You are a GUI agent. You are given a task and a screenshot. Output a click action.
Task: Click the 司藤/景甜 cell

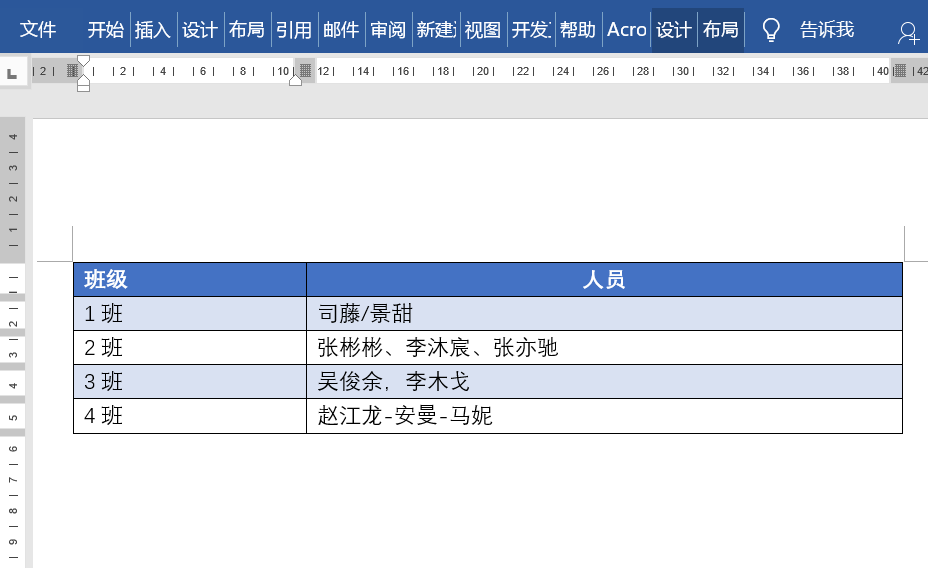[604, 314]
